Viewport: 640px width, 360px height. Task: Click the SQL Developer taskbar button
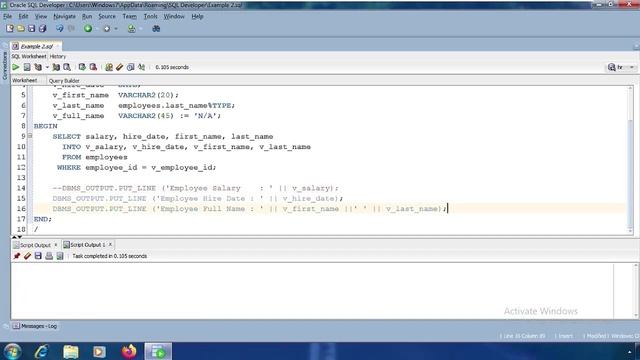coord(158,351)
